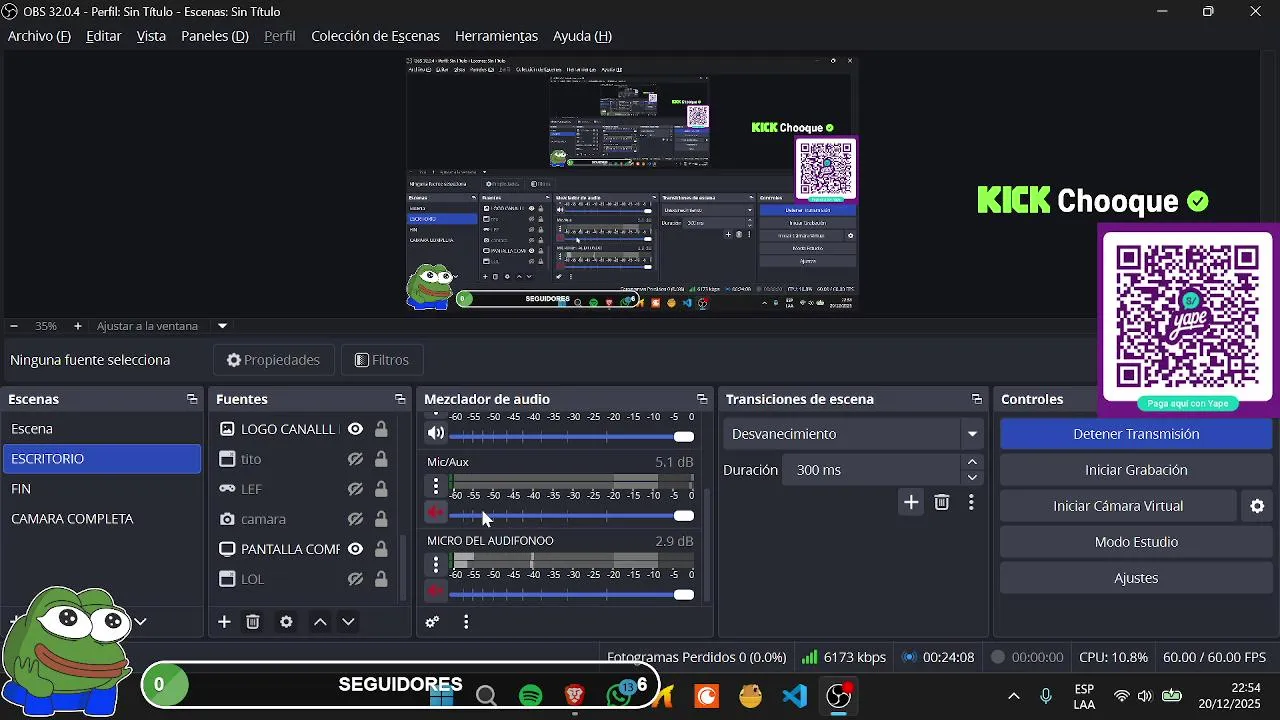The height and width of the screenshot is (720, 1280).
Task: Undock the Fuentes panel
Action: pos(400,399)
